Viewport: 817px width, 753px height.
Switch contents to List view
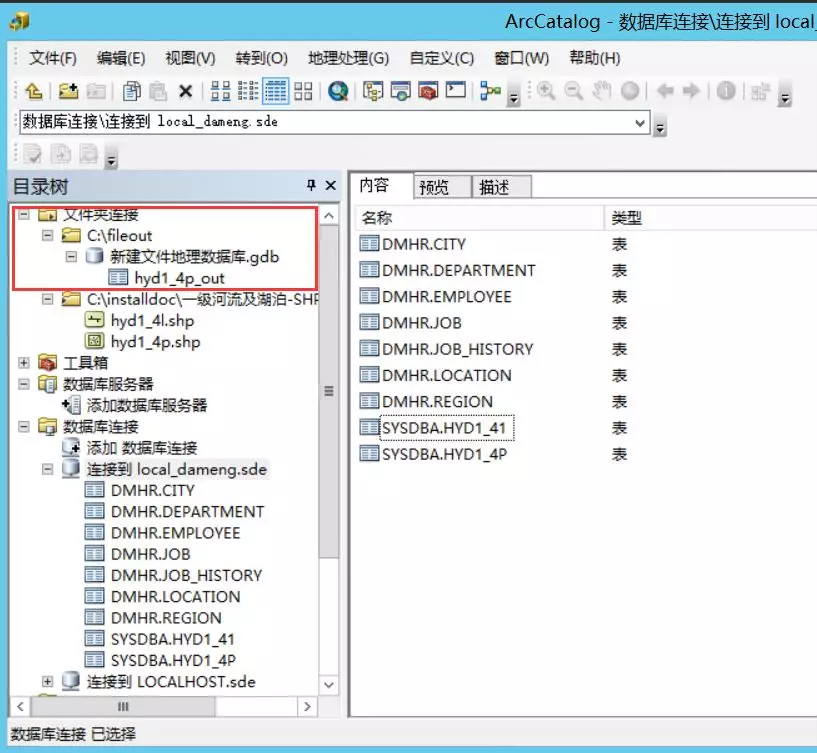pyautogui.click(x=248, y=91)
